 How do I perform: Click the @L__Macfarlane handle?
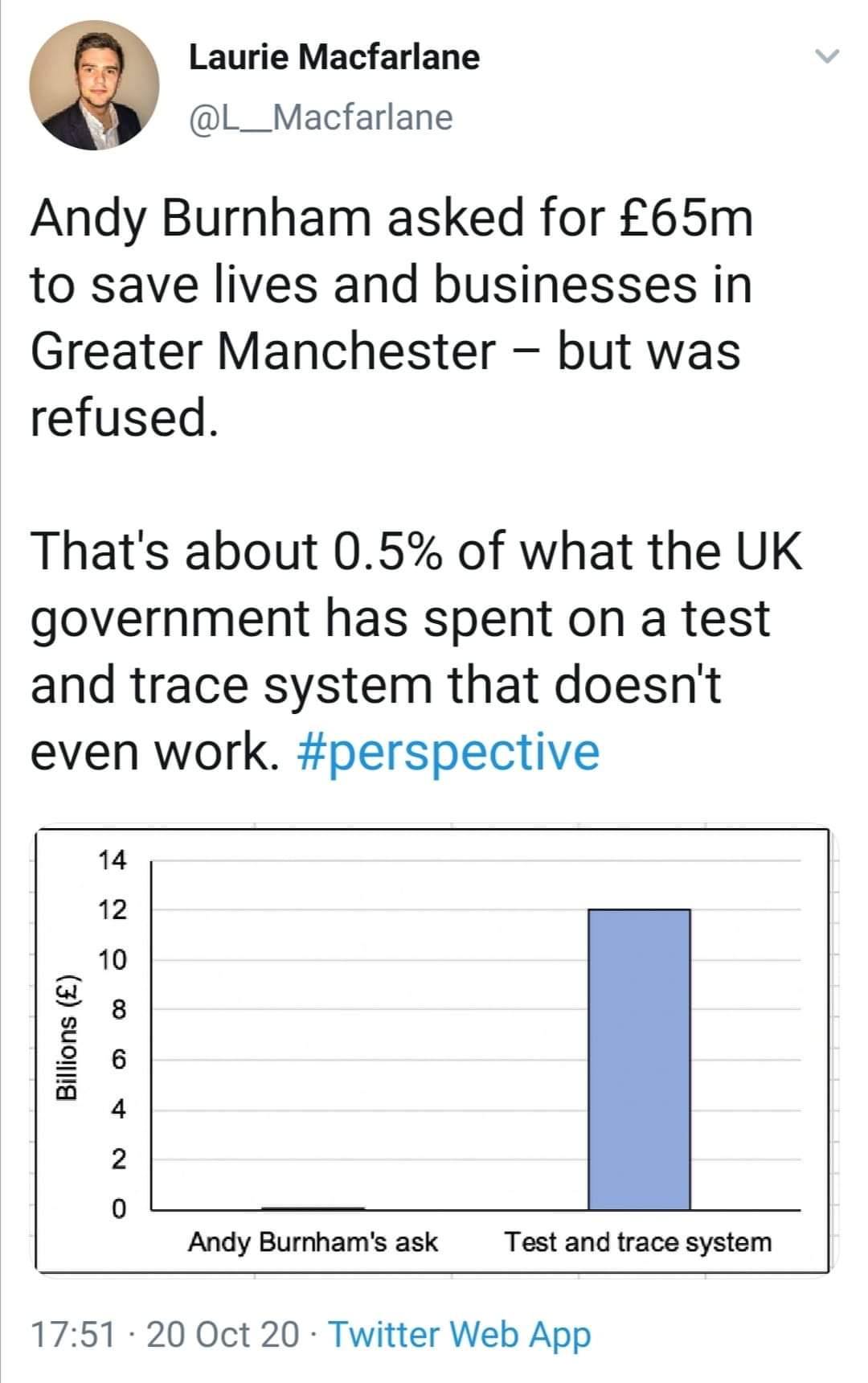321,117
